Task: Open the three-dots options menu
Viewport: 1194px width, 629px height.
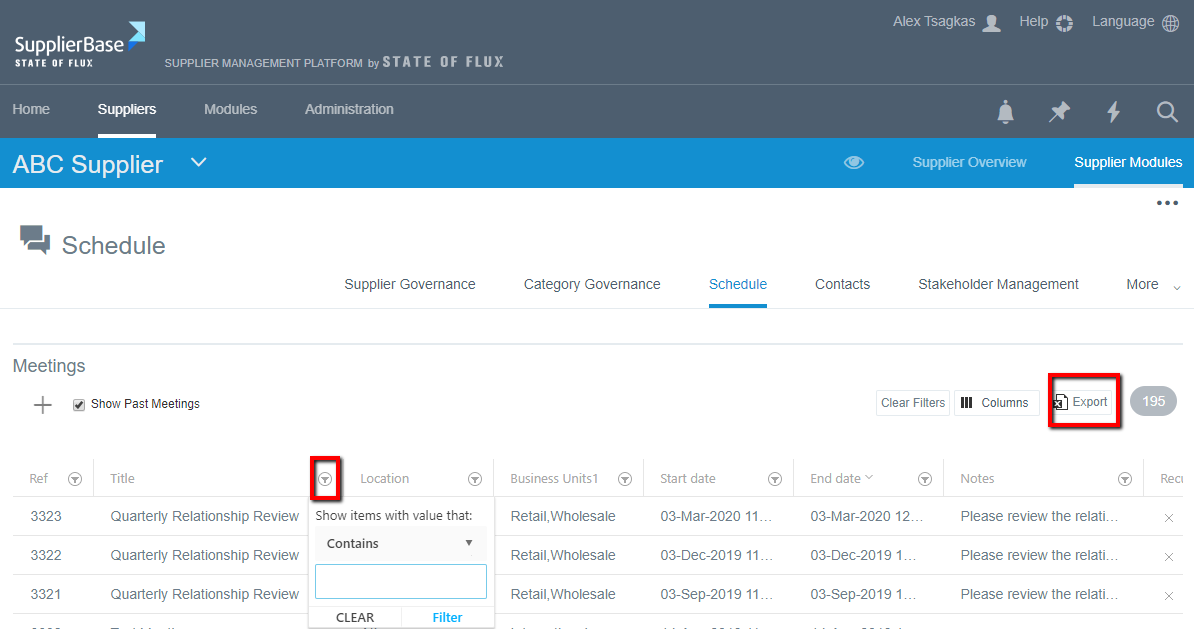Action: point(1167,203)
